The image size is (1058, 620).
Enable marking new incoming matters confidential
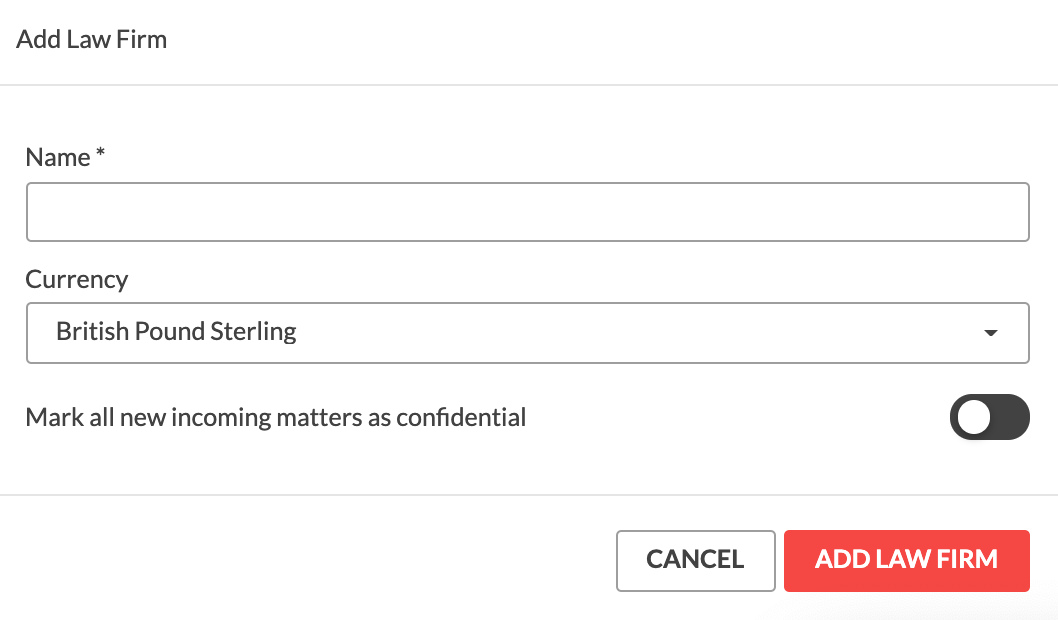point(990,417)
